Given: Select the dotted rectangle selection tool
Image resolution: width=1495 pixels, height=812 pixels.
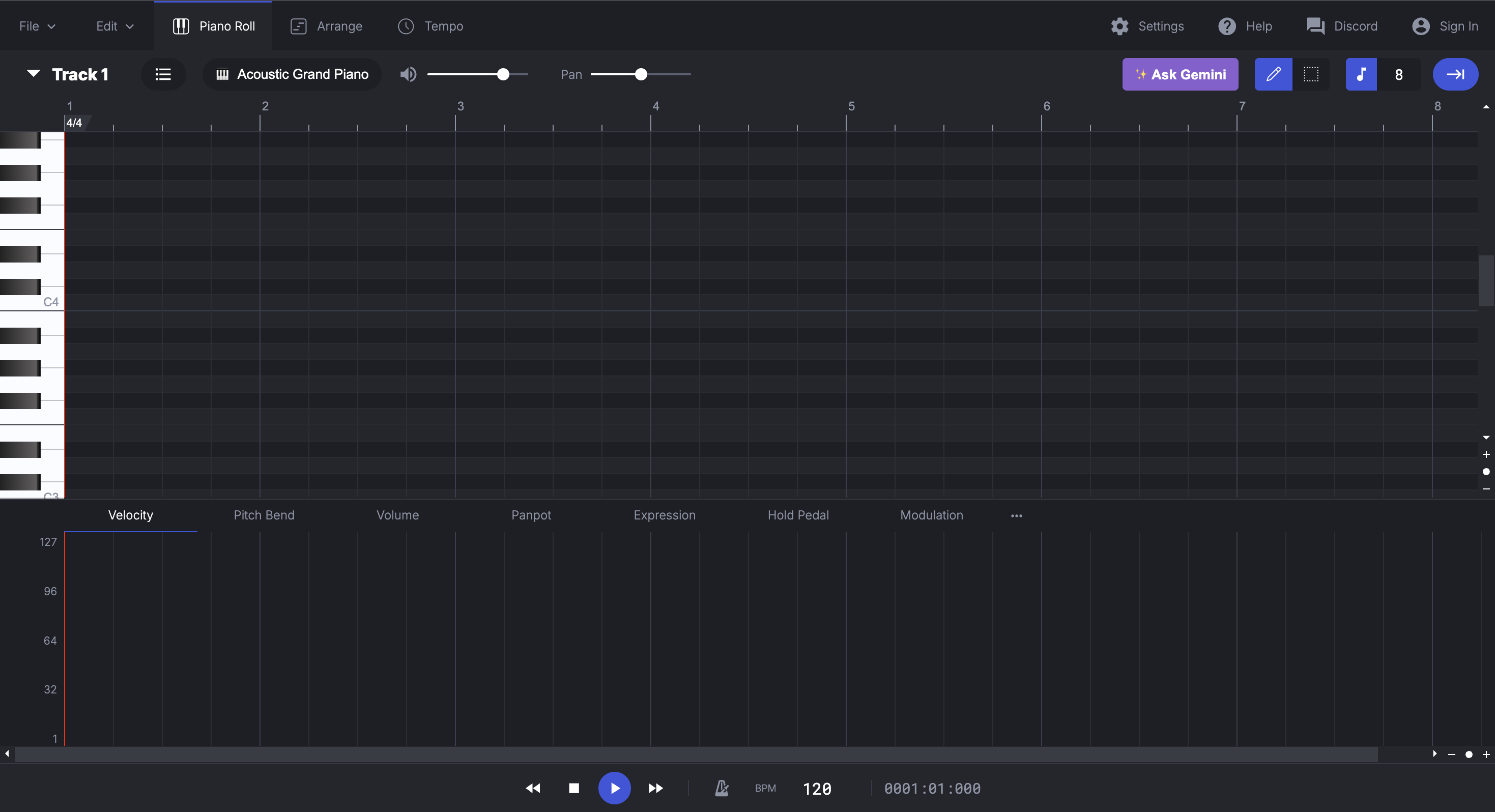Looking at the screenshot, I should [x=1310, y=74].
